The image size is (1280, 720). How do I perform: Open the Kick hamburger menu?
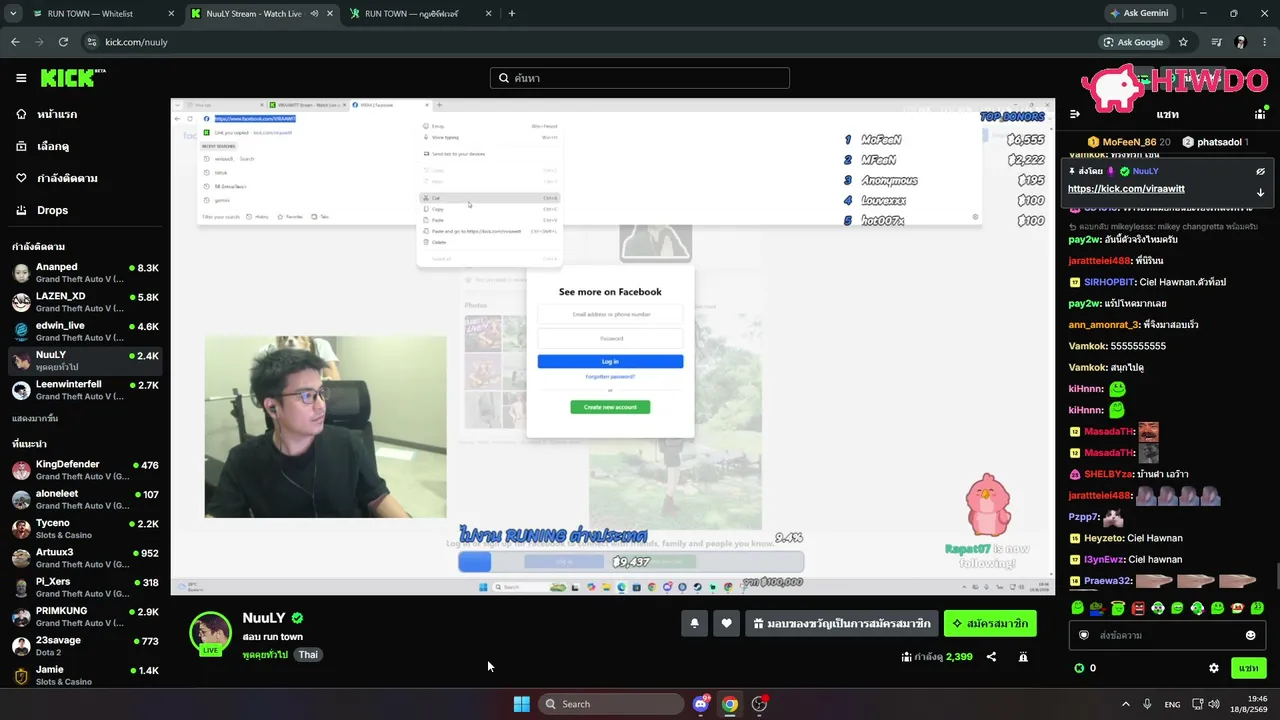pyautogui.click(x=21, y=78)
